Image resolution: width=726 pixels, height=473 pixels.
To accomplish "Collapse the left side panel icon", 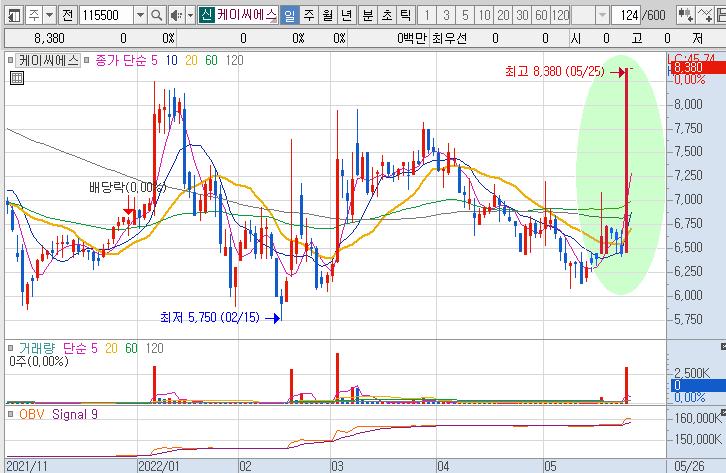I will 14,16.
